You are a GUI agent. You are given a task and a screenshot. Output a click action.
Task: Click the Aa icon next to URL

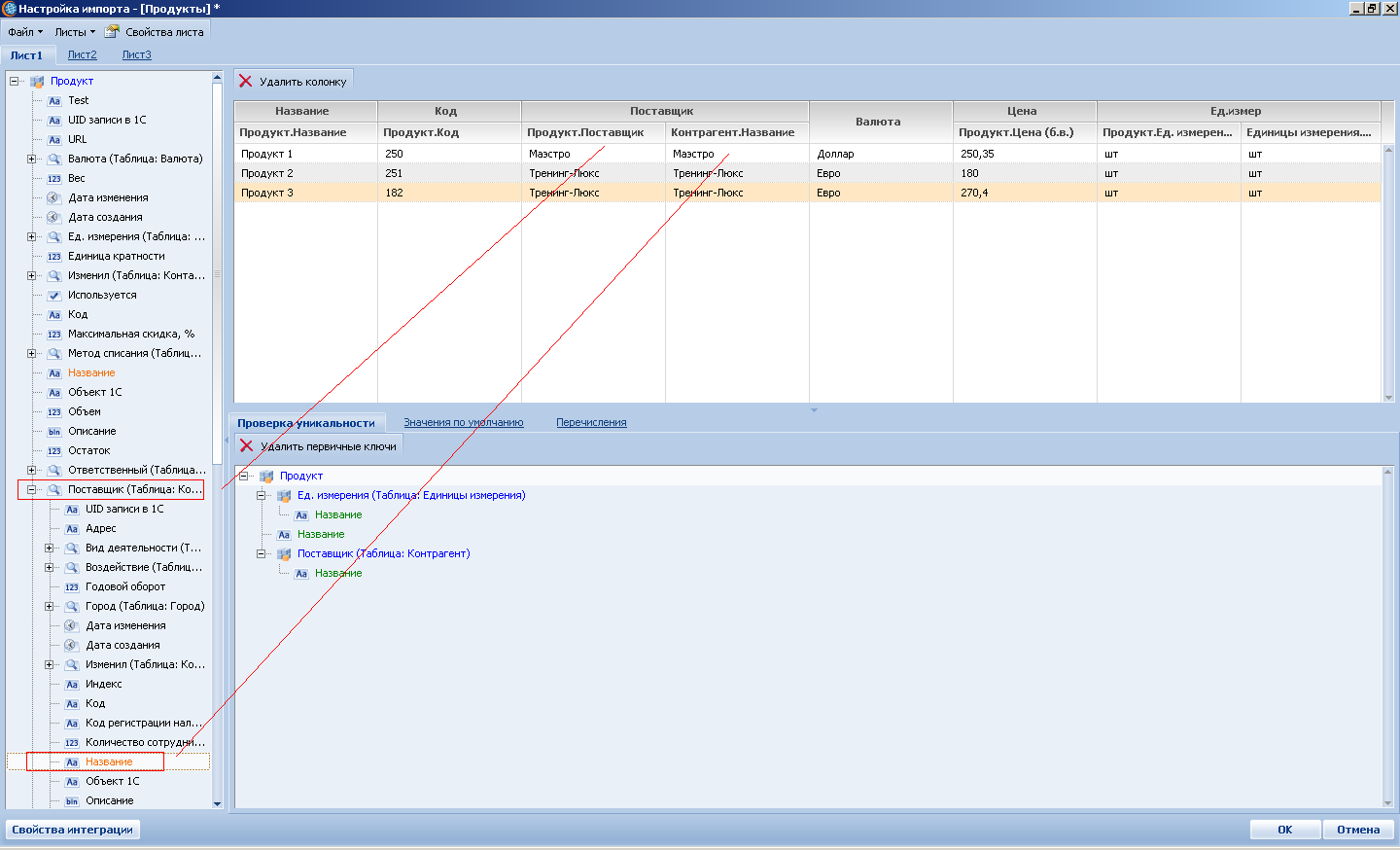[x=54, y=139]
